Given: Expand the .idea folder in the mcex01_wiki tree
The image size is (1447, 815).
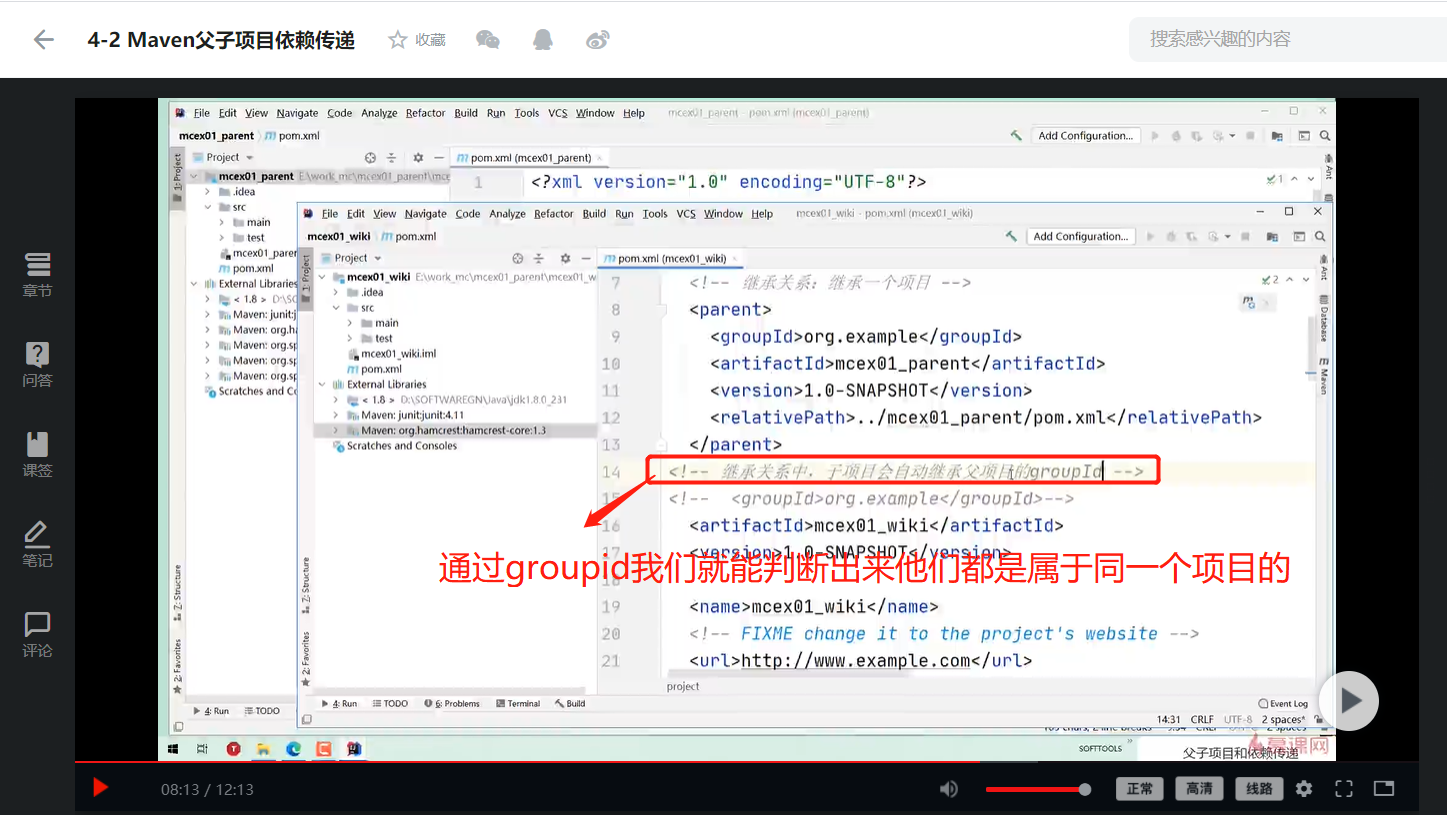Looking at the screenshot, I should click(337, 293).
